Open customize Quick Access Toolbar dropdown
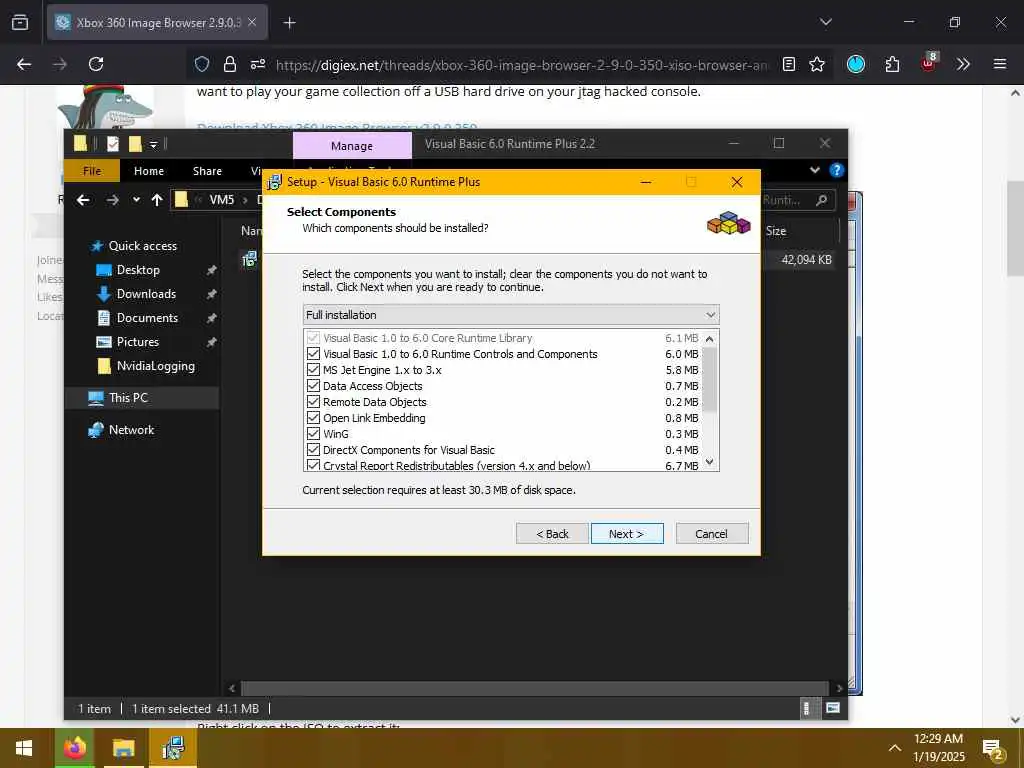 pyautogui.click(x=153, y=144)
